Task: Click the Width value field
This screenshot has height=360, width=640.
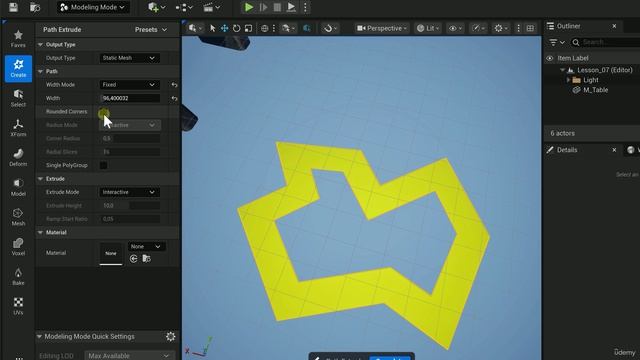Action: pos(130,98)
